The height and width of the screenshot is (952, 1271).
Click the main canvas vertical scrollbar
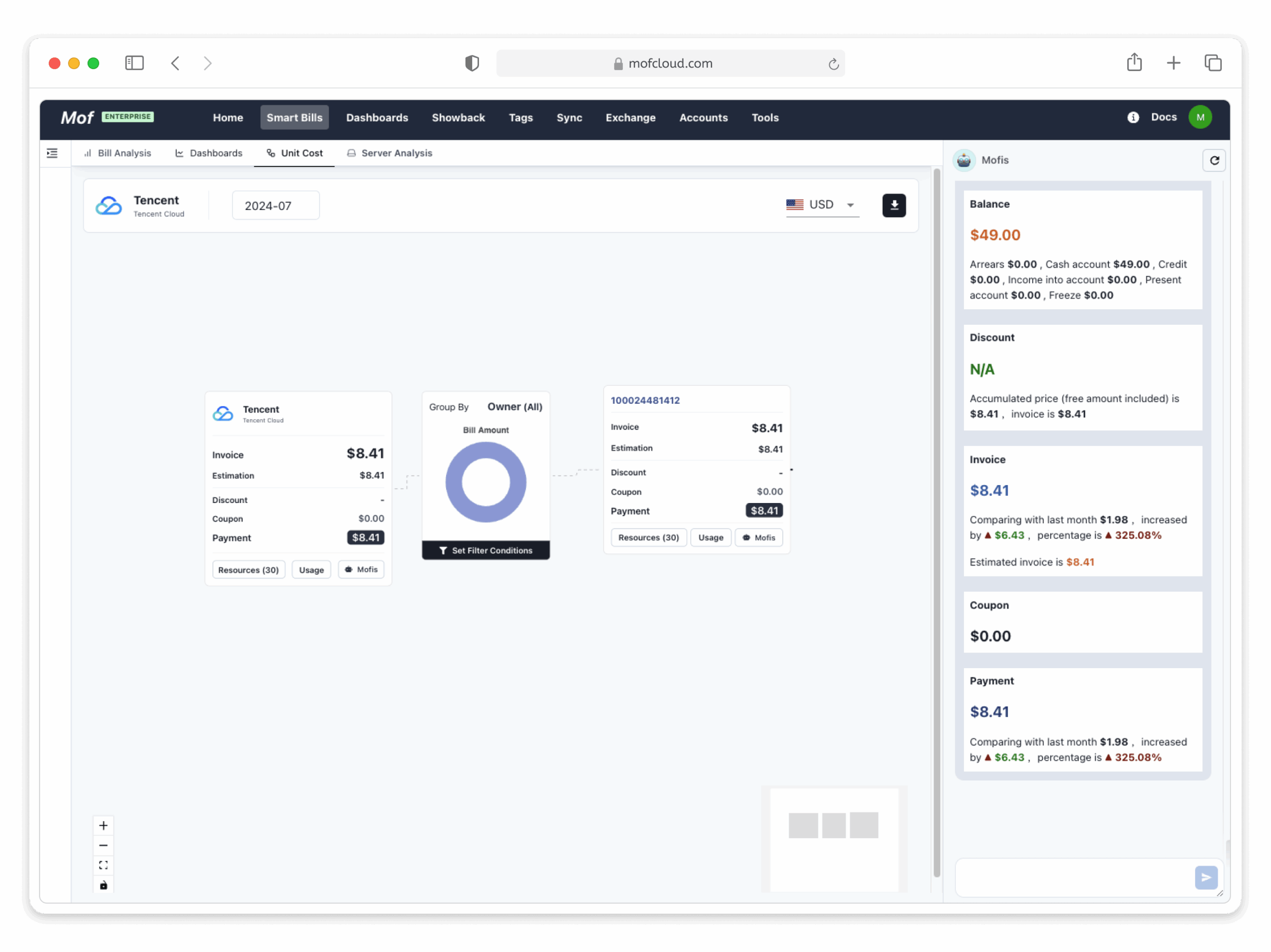click(x=937, y=522)
